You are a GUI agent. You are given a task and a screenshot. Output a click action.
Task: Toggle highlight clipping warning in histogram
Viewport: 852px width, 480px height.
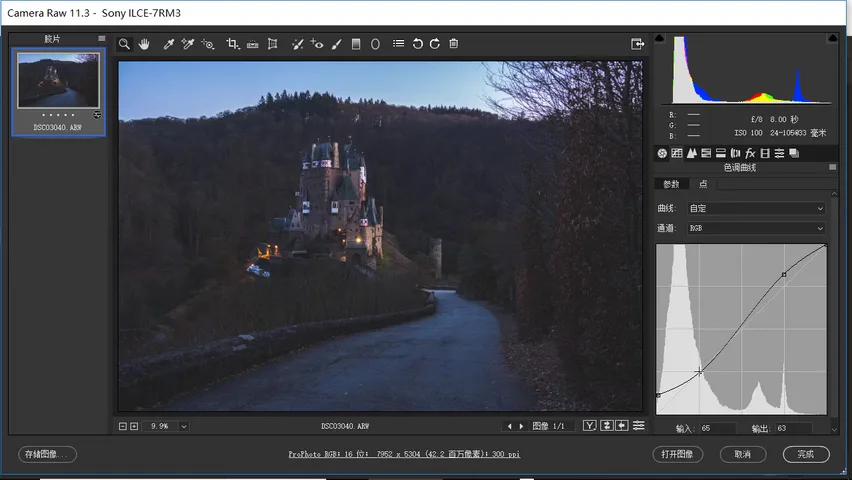click(x=832, y=38)
